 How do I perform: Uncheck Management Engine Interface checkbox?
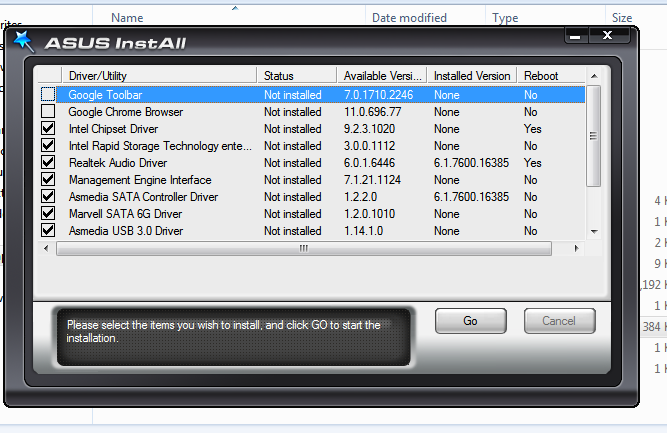[x=48, y=179]
